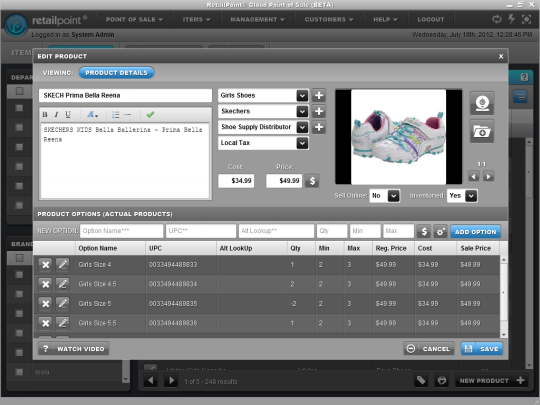This screenshot has height=405, width=540.
Task: Add a new department with plus next to Girls Shoes
Action: pos(319,95)
